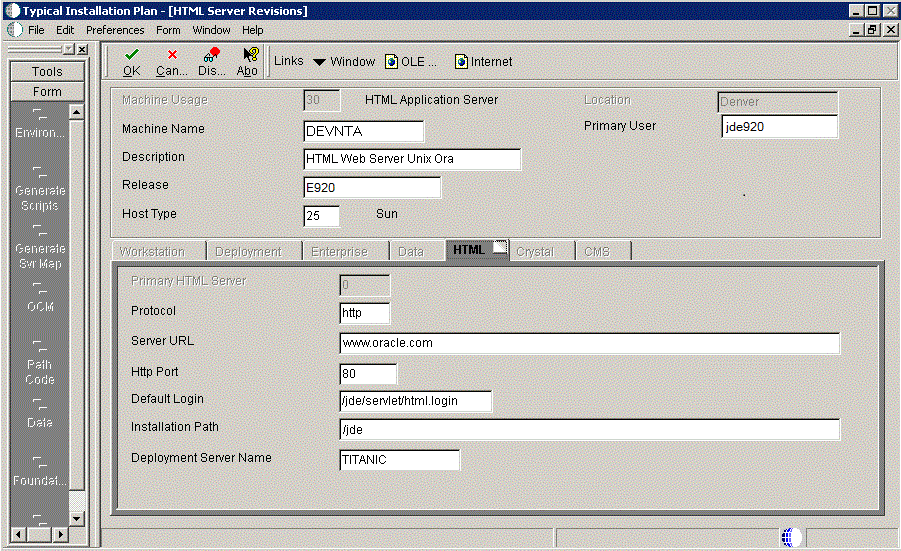Click the sidebar horizontal scroll right arrow
901x551 pixels.
[x=60, y=535]
